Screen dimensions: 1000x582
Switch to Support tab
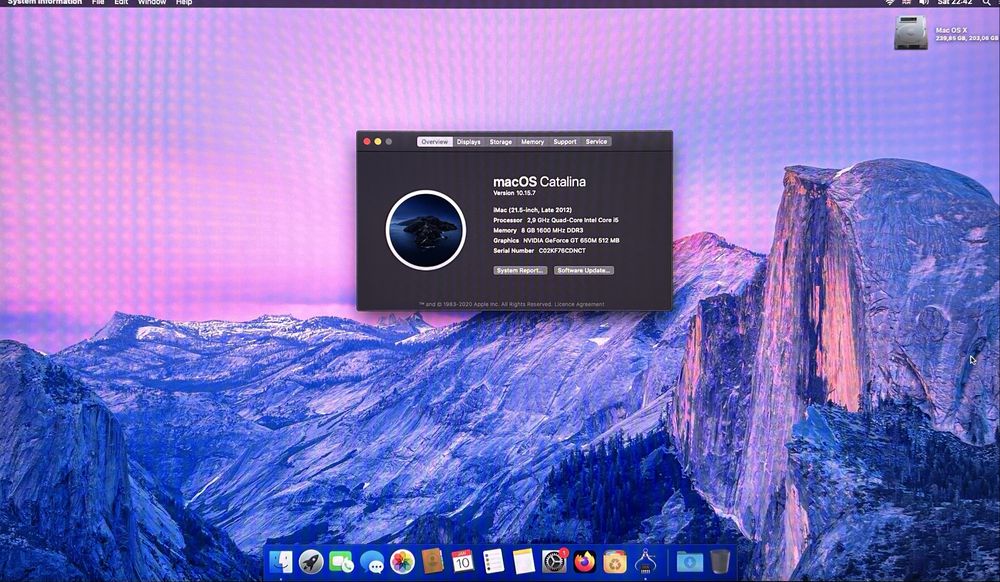(x=565, y=142)
